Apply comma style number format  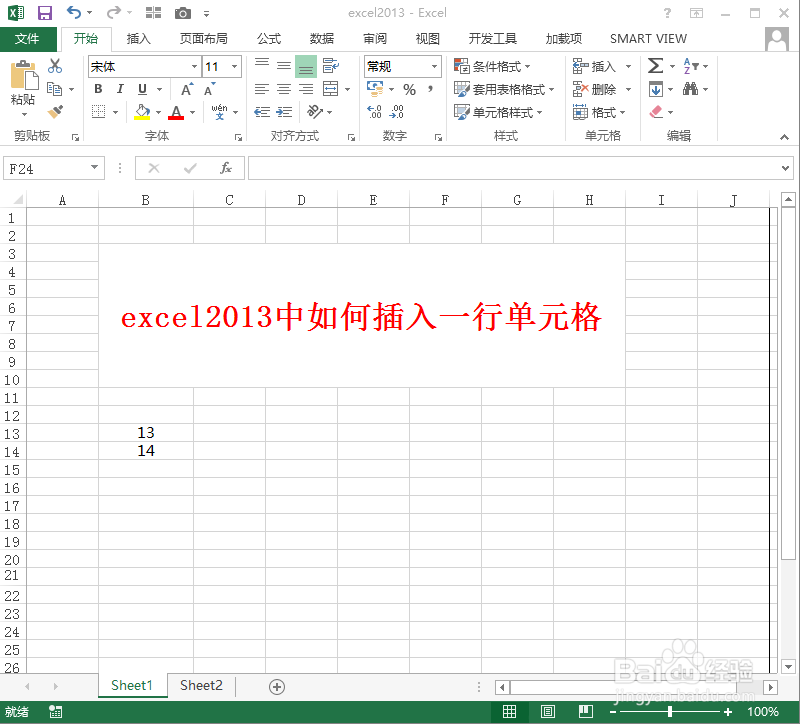431,89
